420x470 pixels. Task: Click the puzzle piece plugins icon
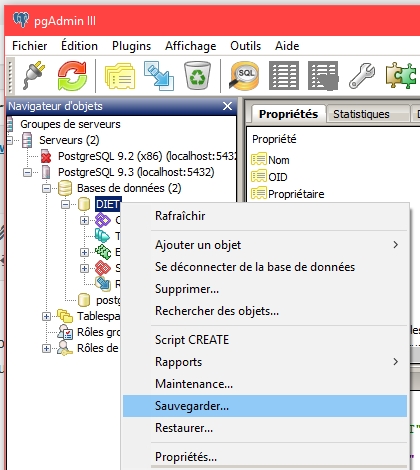[x=401, y=76]
